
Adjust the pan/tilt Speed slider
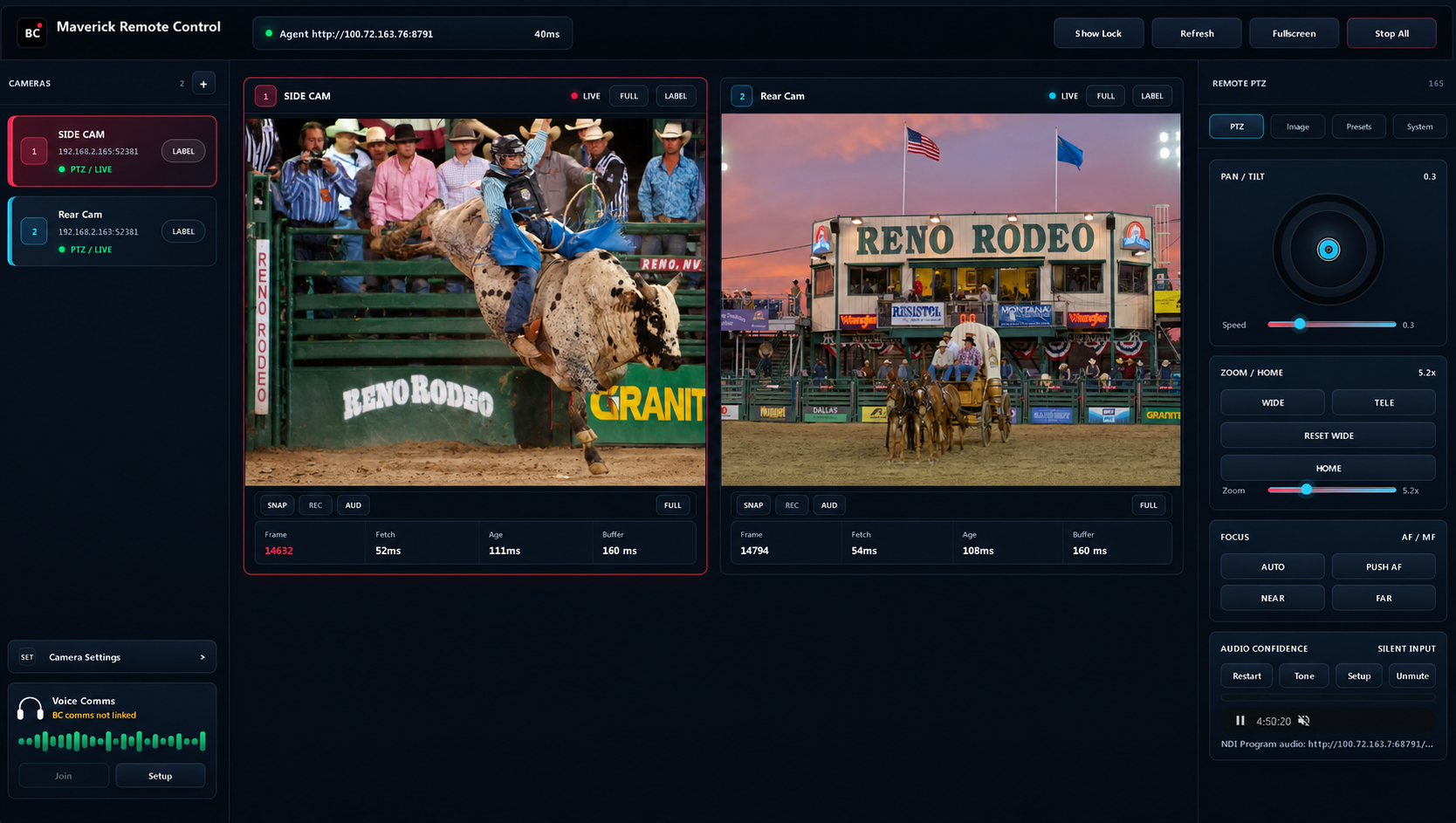tap(1332, 324)
